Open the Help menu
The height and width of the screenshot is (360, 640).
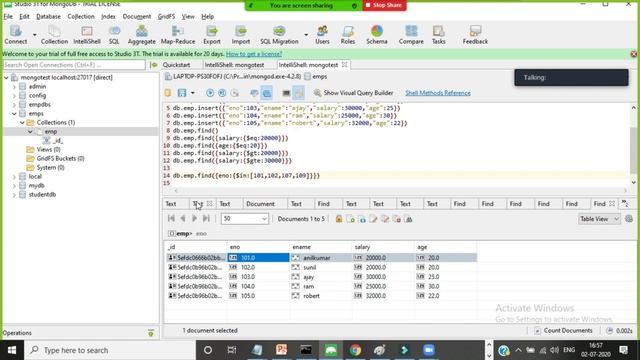pyautogui.click(x=207, y=16)
